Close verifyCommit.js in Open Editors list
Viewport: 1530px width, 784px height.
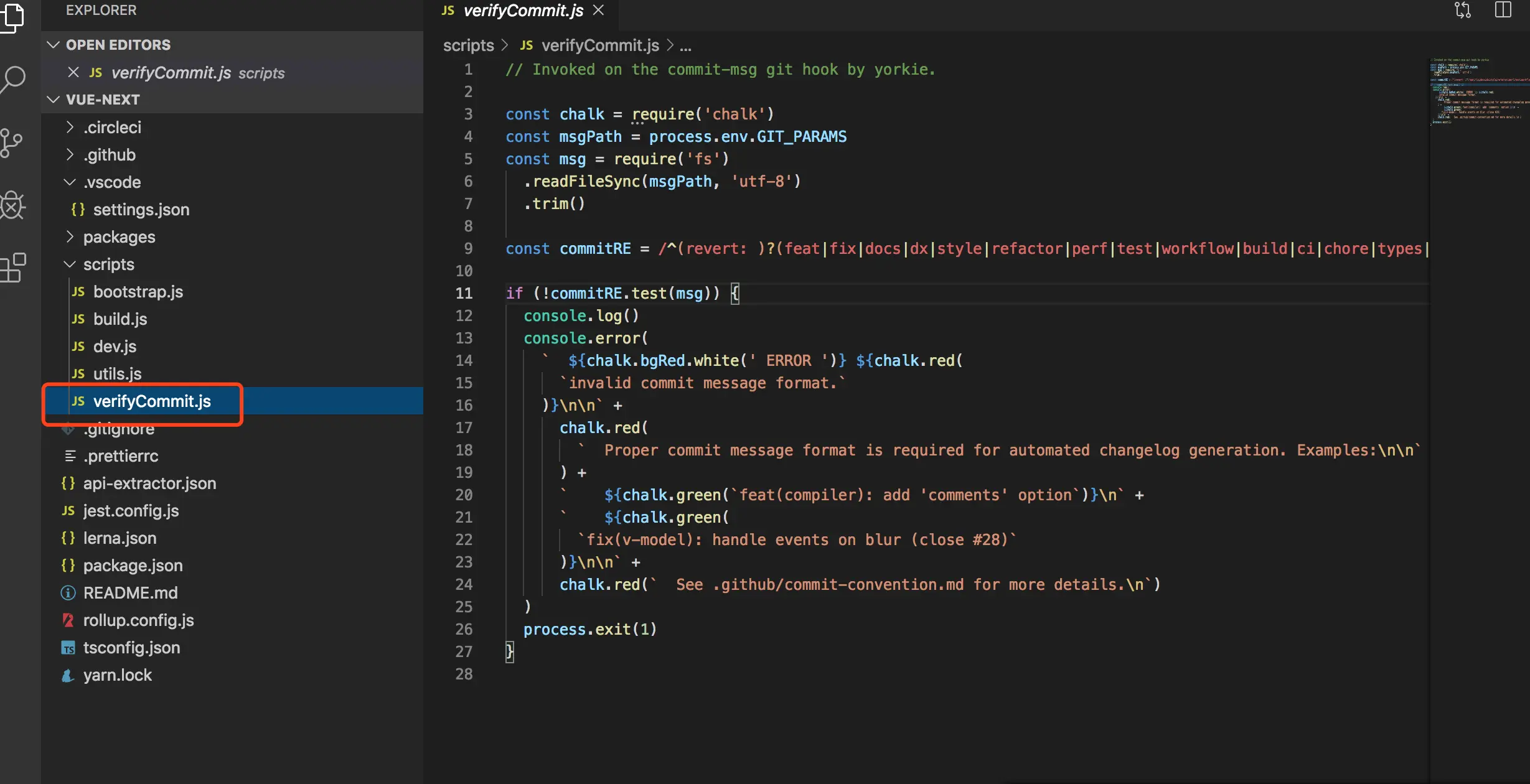tap(73, 72)
